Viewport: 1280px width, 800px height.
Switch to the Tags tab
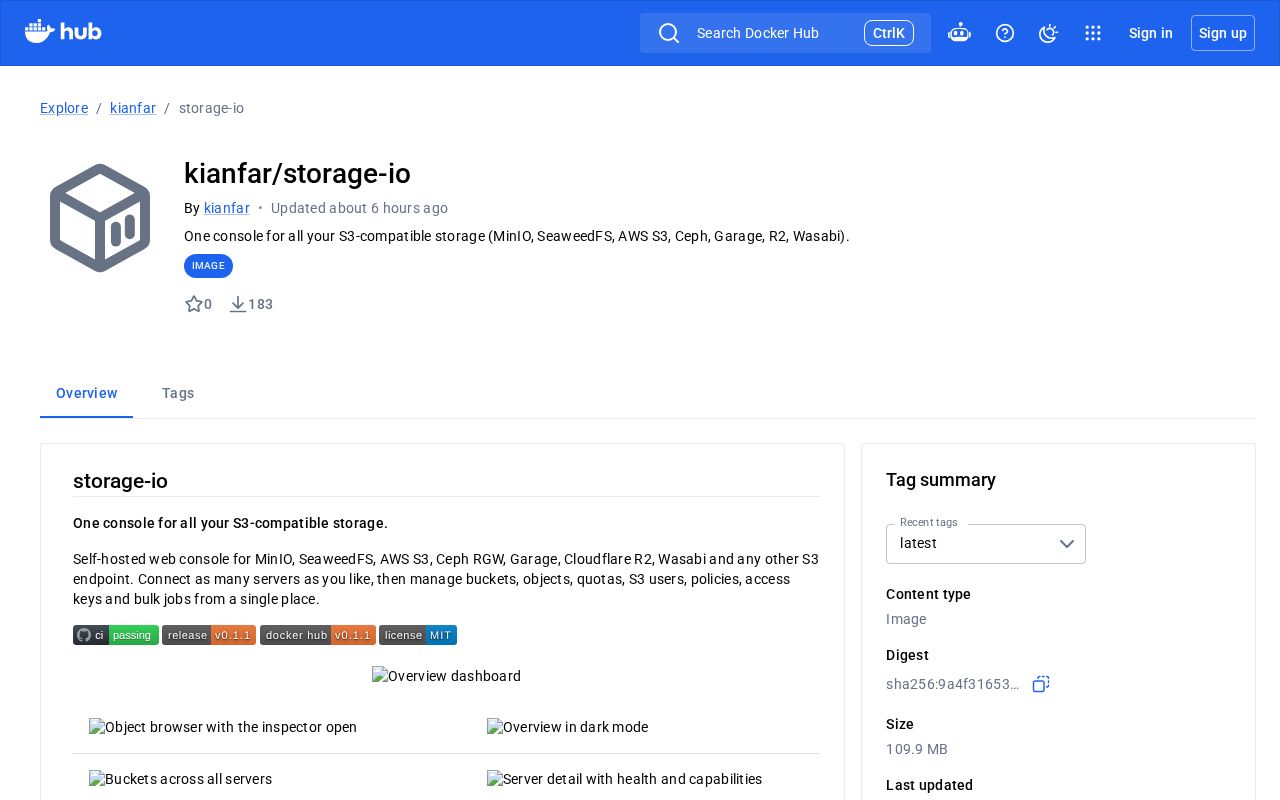point(178,393)
